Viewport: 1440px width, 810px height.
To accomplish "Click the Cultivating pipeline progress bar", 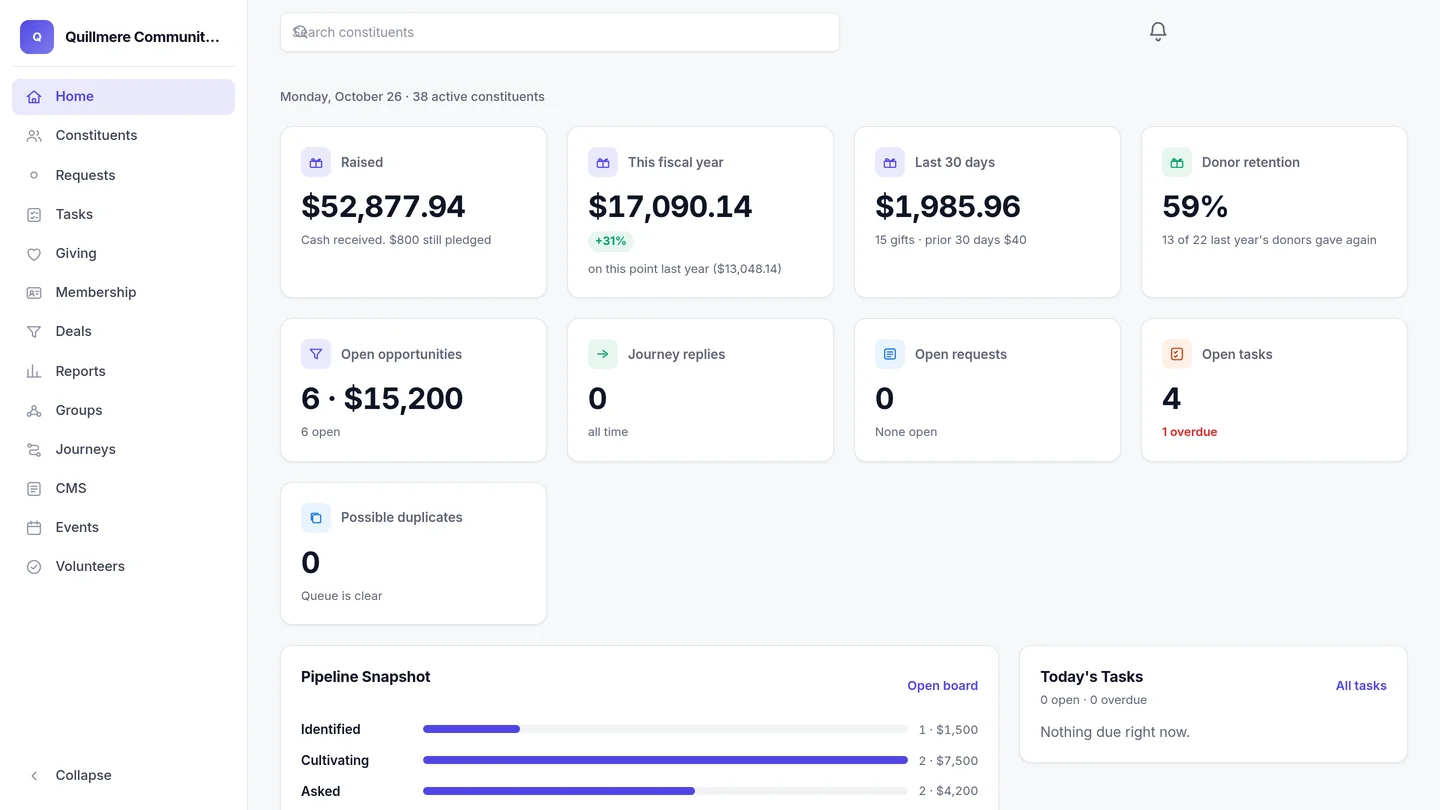I will coord(665,760).
